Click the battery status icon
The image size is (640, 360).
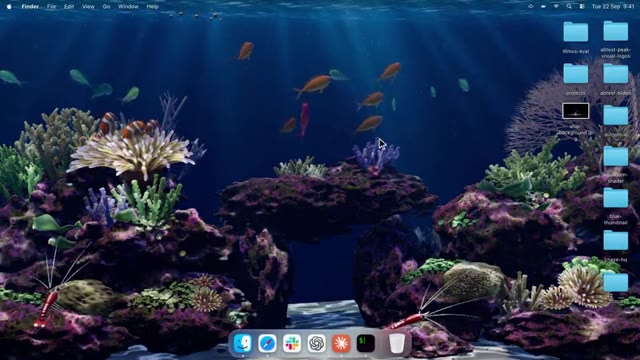point(543,7)
